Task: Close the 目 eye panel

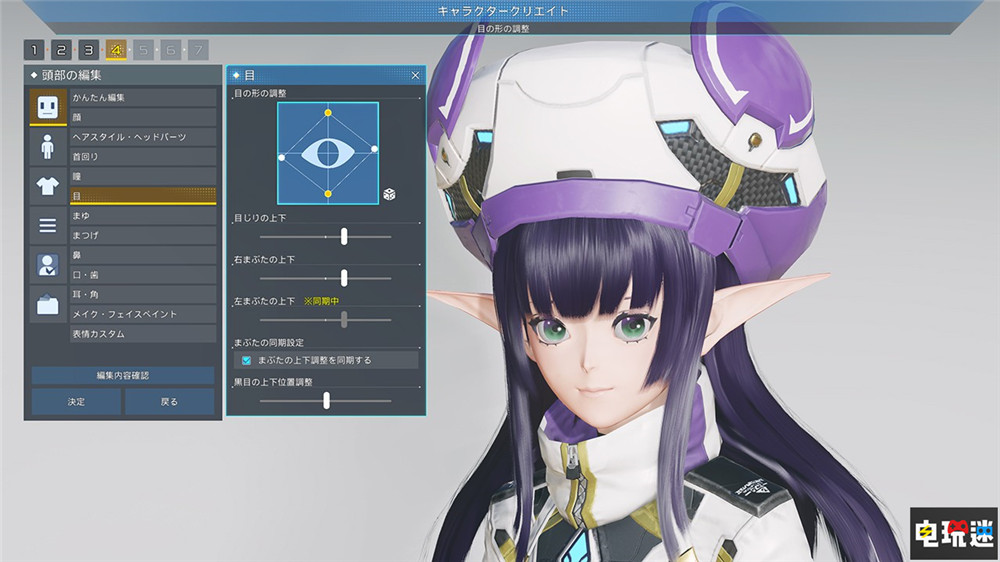Action: tap(415, 75)
